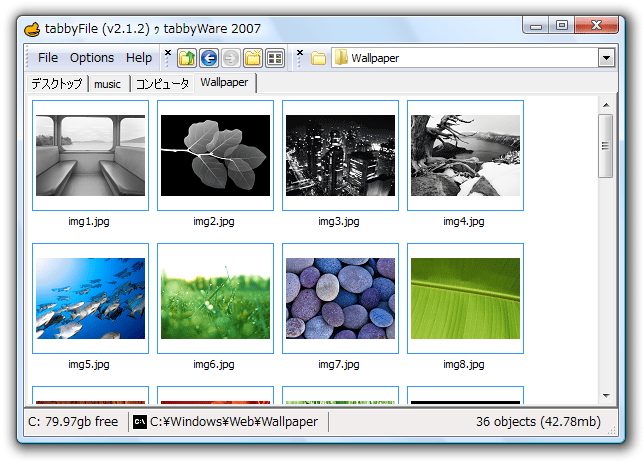Maximize the tabbyFile window
644x462 pixels.
click(x=562, y=26)
